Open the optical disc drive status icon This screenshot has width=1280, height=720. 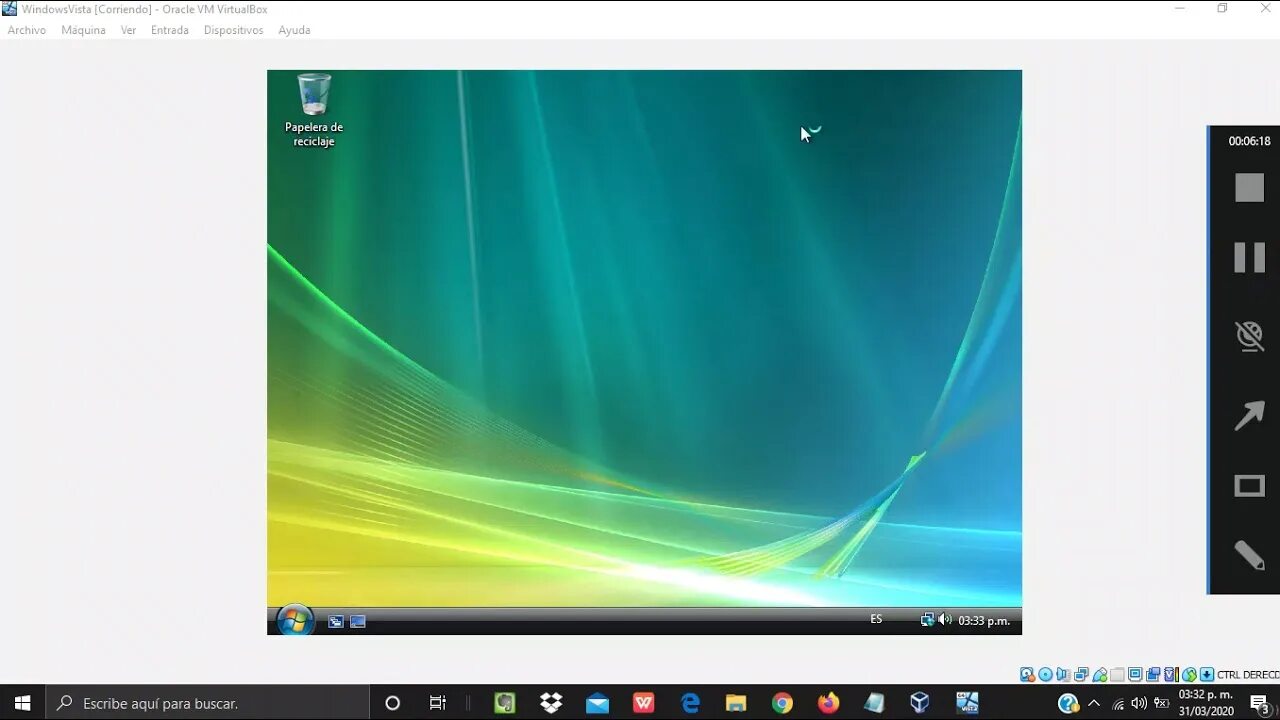[1045, 674]
